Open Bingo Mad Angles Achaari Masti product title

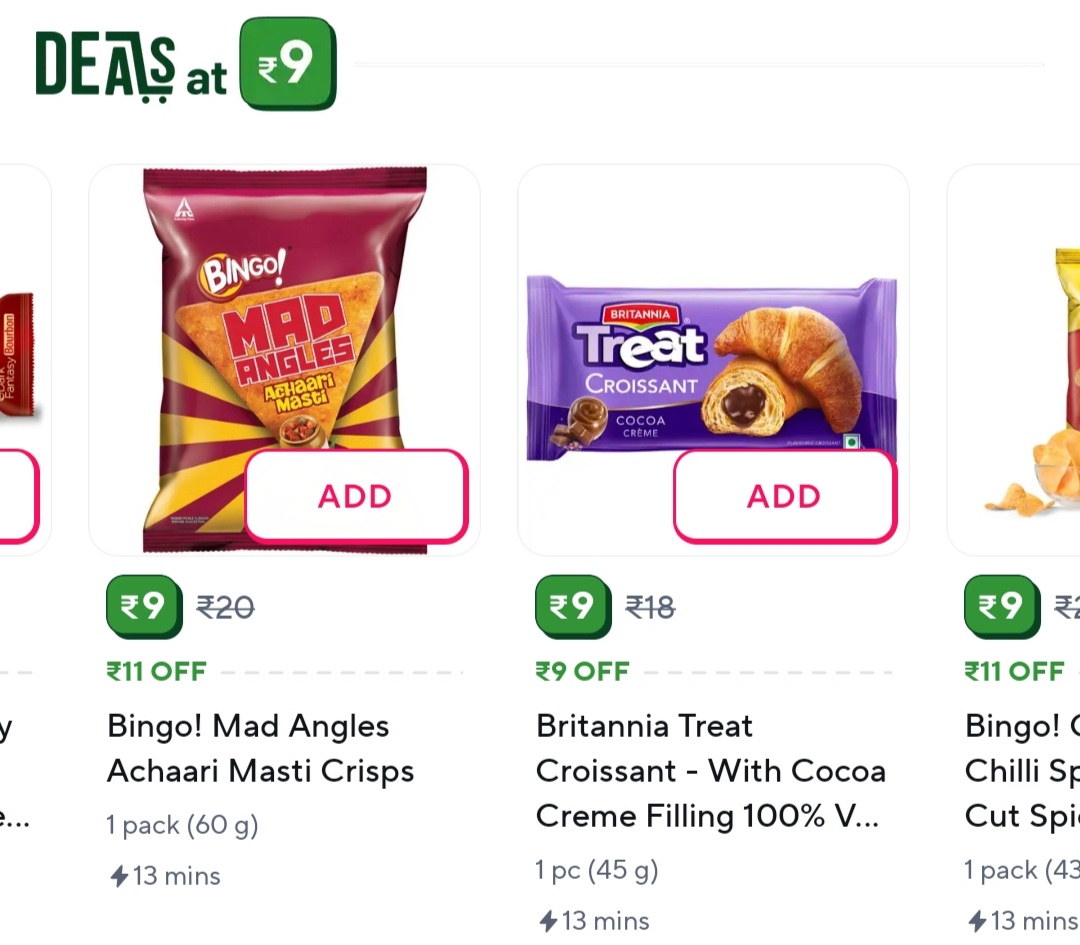260,749
